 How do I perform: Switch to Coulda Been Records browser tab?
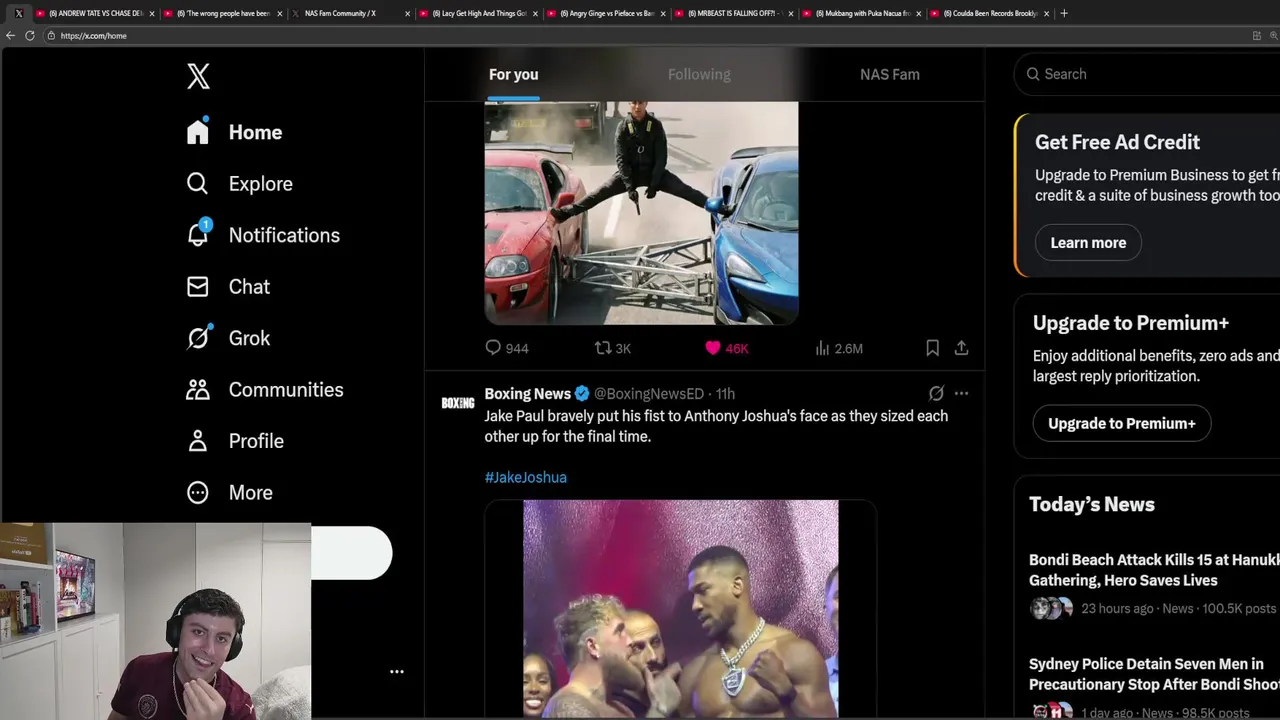point(990,14)
